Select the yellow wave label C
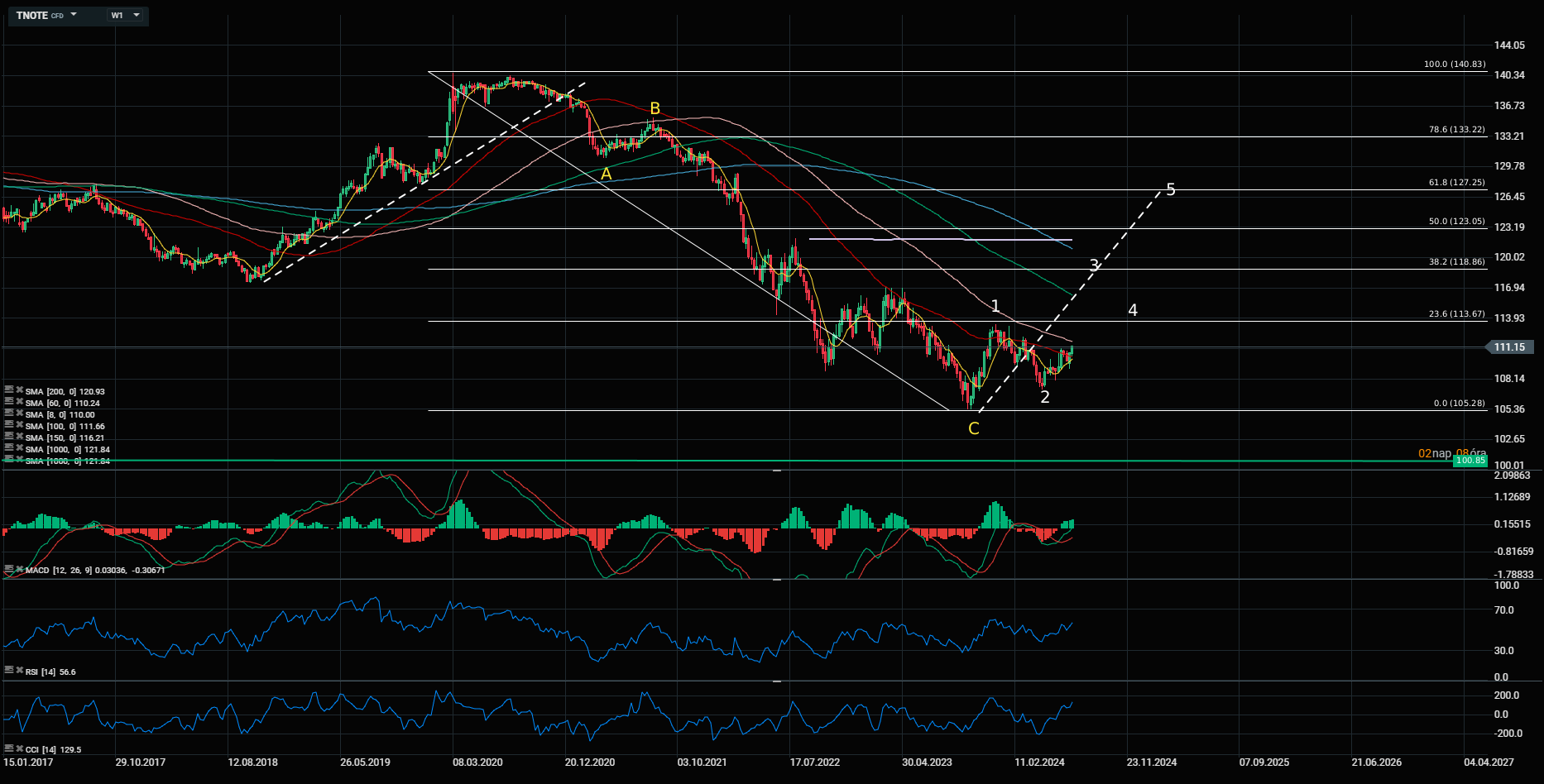Viewport: 1544px width, 784px height. coord(974,428)
